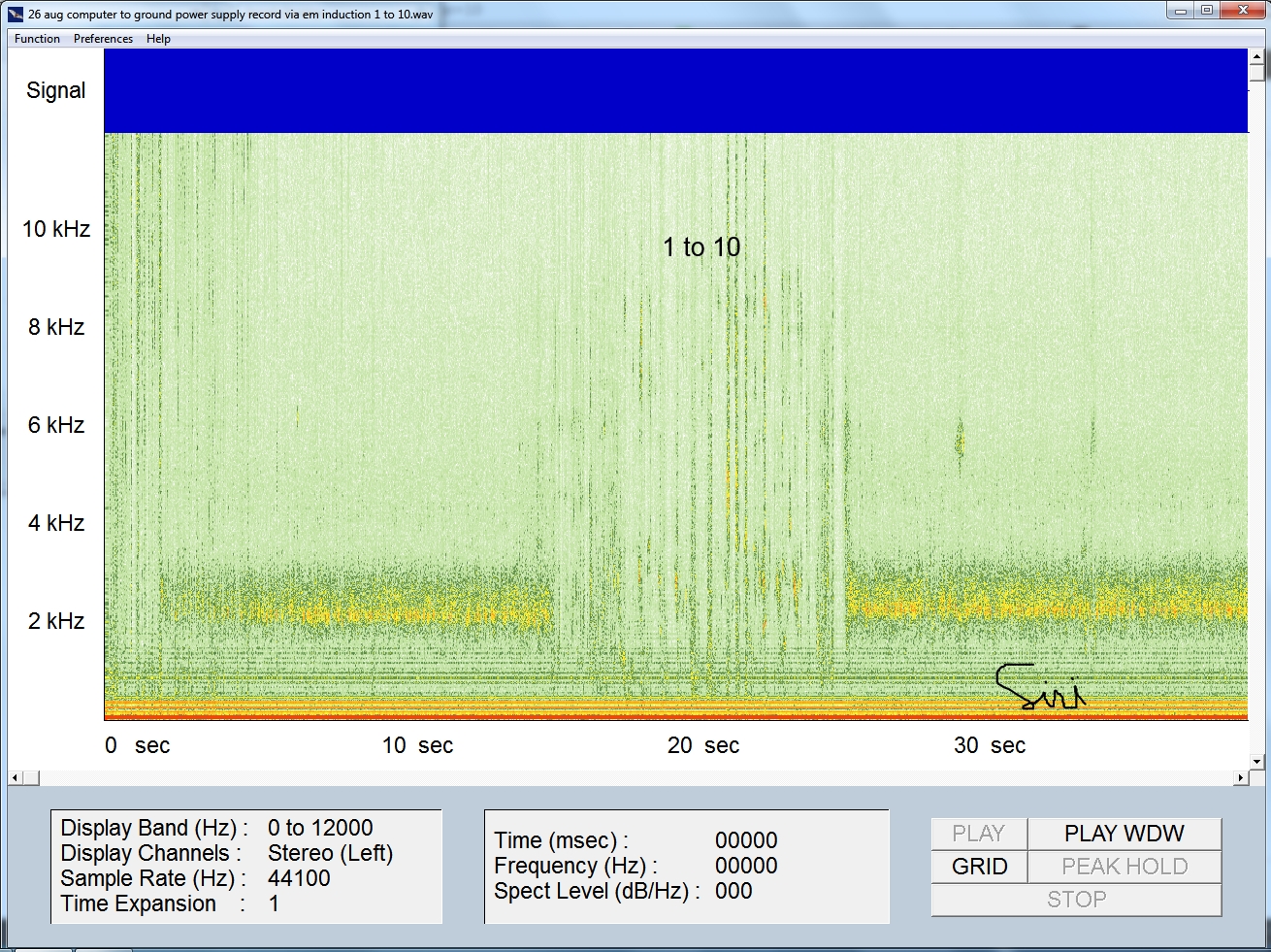The image size is (1271, 952).
Task: Click the PLAY WDW button
Action: [x=1124, y=834]
